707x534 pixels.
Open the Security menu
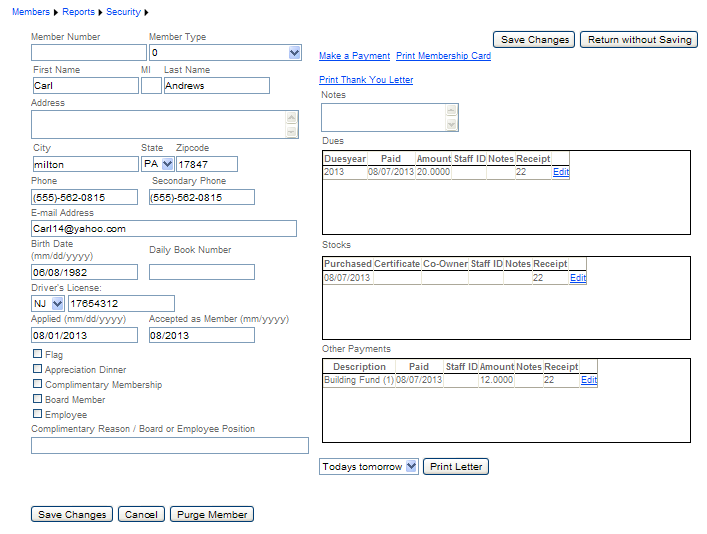[x=123, y=12]
